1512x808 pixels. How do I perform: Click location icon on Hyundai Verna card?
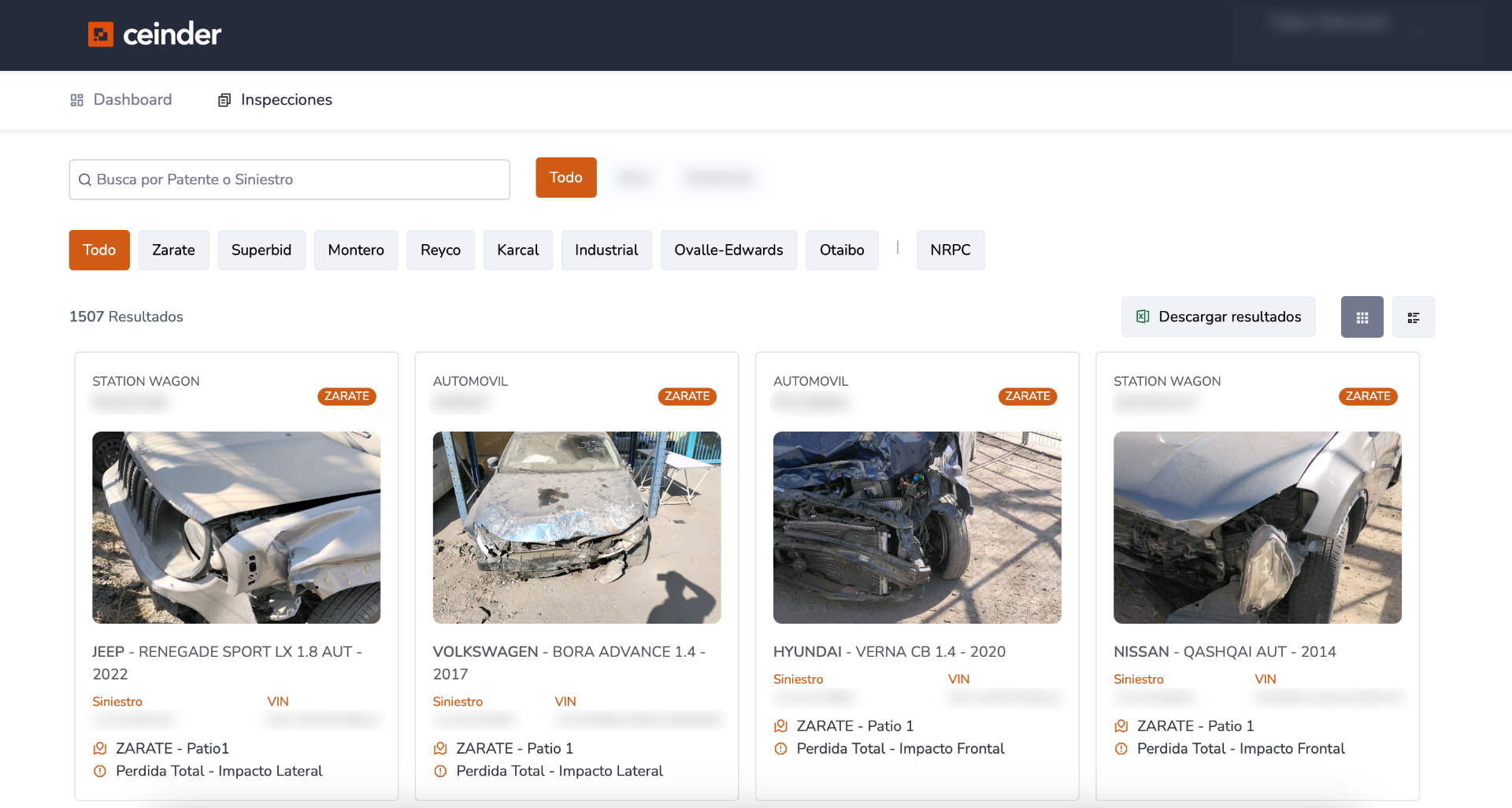(x=780, y=726)
